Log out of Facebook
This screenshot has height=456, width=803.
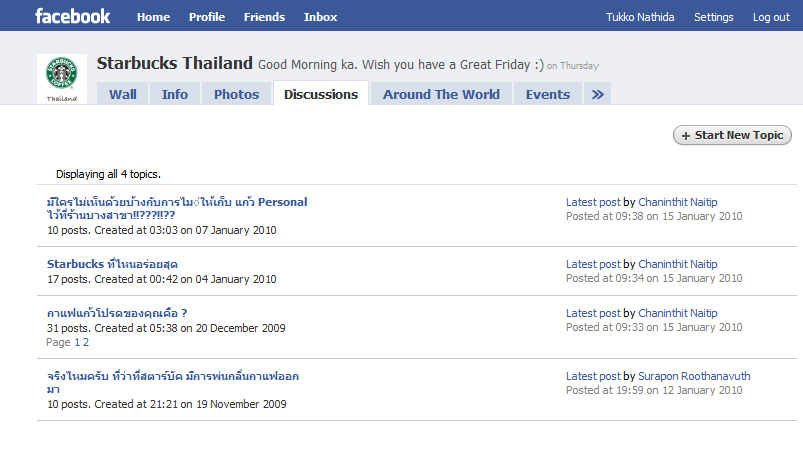click(x=771, y=17)
